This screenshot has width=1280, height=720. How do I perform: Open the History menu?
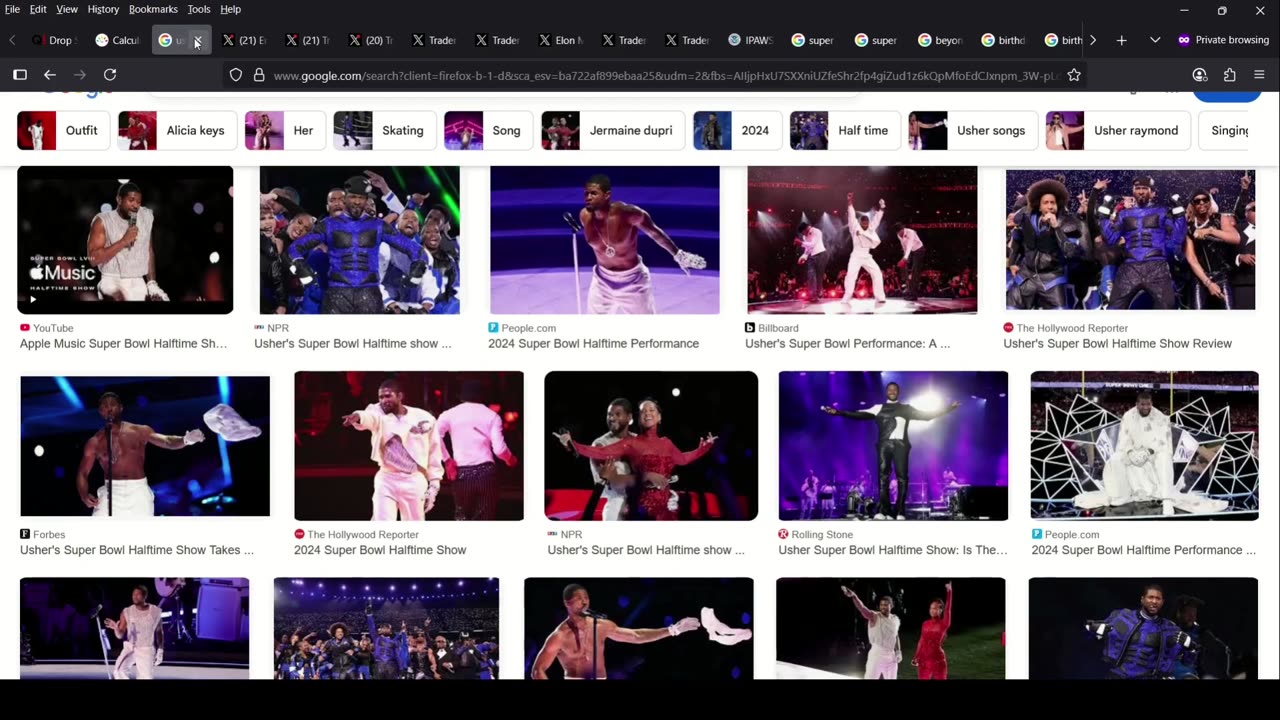tap(103, 9)
